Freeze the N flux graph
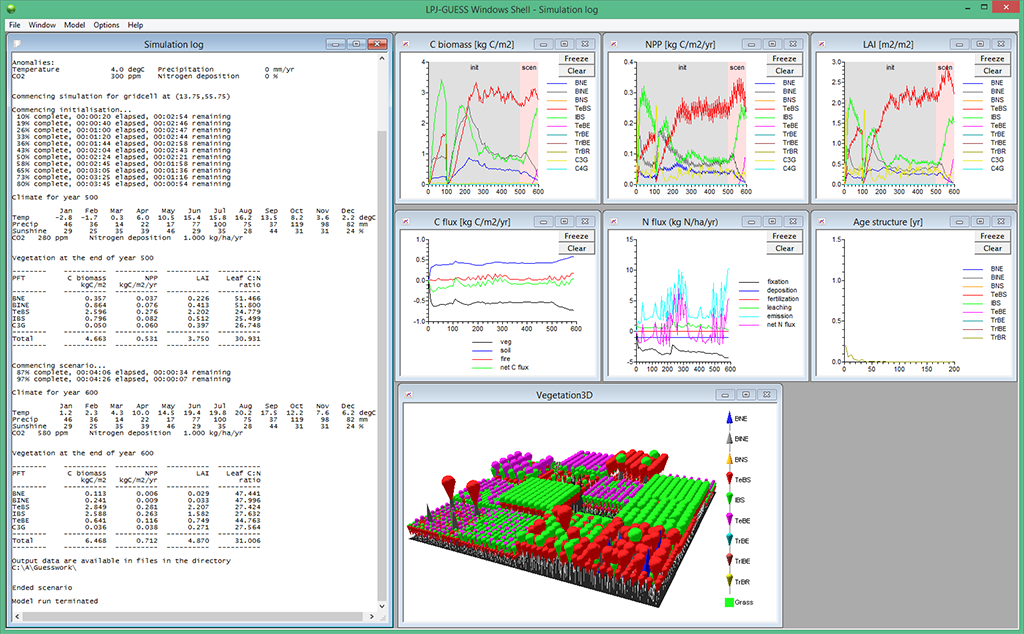The image size is (1024, 634). pos(784,236)
